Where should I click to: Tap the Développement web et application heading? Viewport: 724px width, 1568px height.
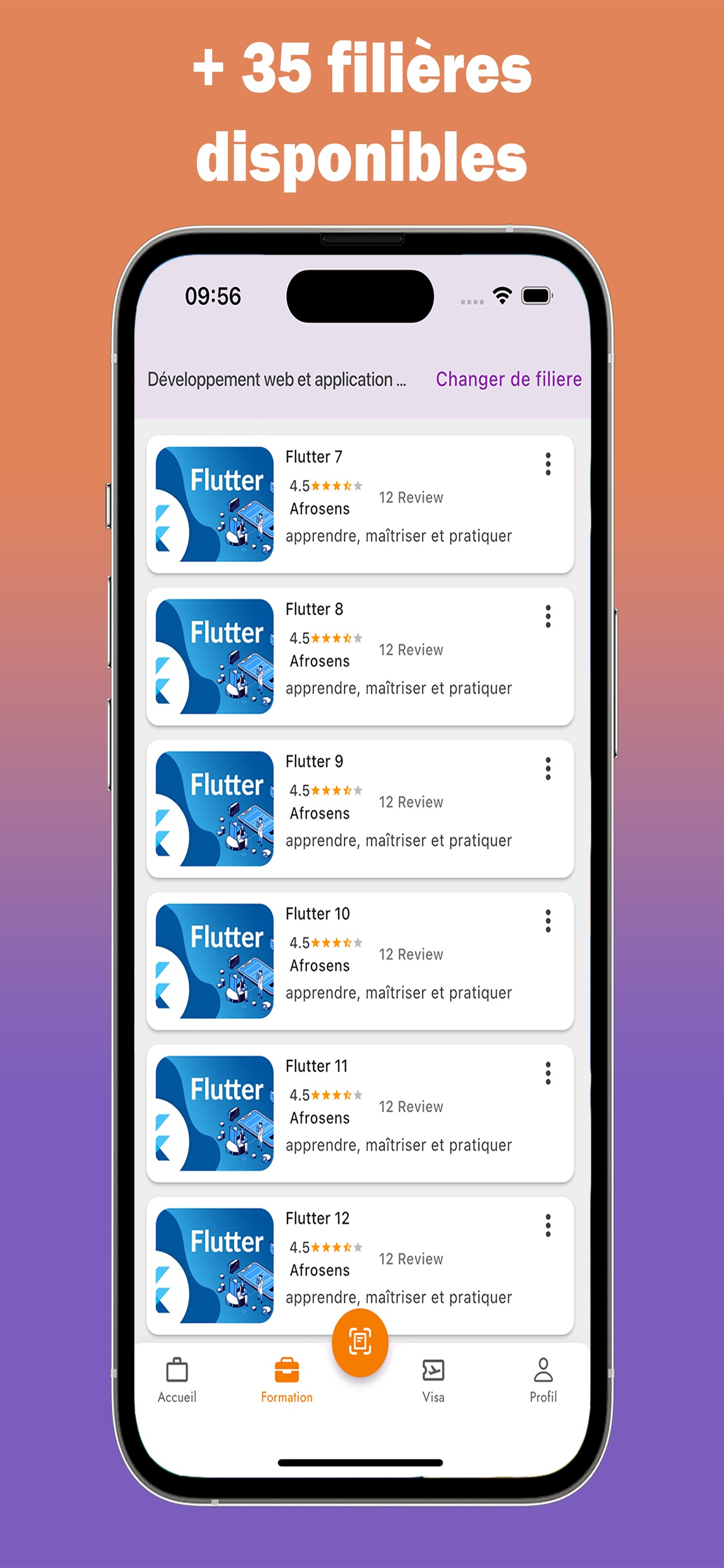277,379
